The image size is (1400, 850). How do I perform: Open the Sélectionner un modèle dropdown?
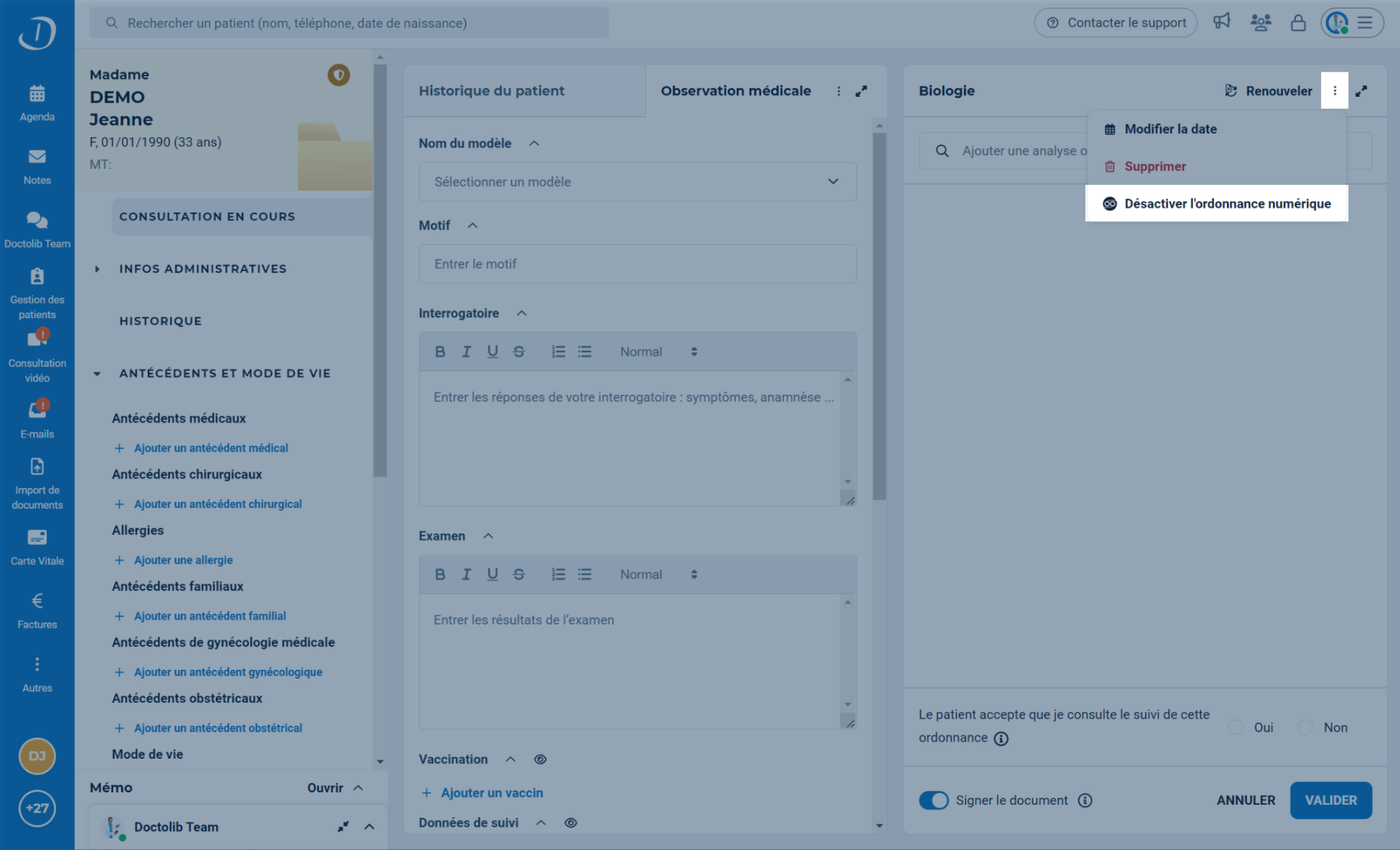637,182
